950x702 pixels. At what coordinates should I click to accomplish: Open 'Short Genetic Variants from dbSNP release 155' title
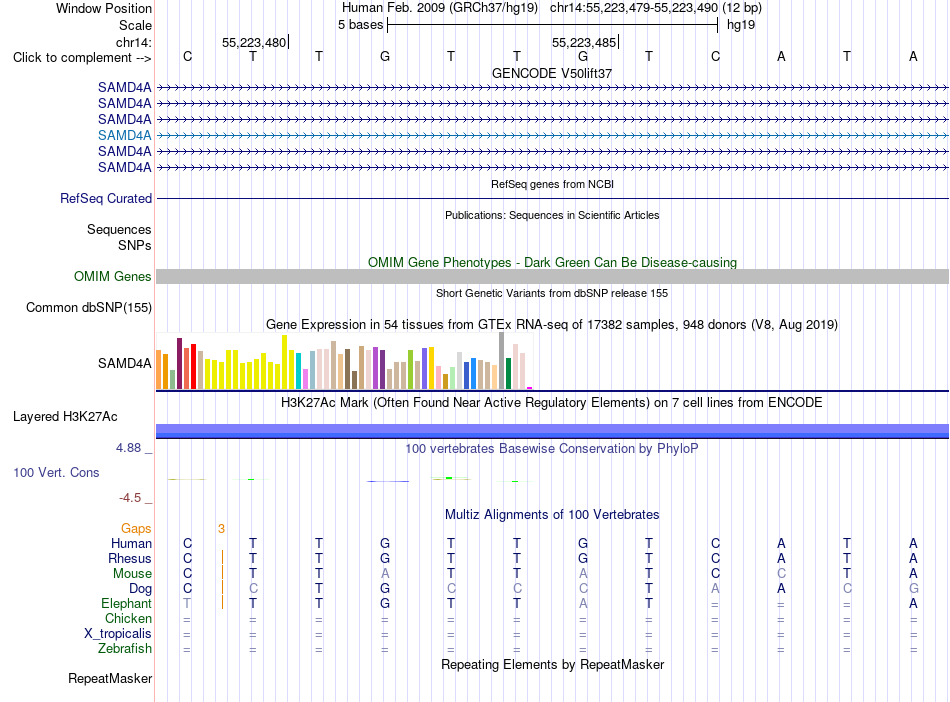552,293
